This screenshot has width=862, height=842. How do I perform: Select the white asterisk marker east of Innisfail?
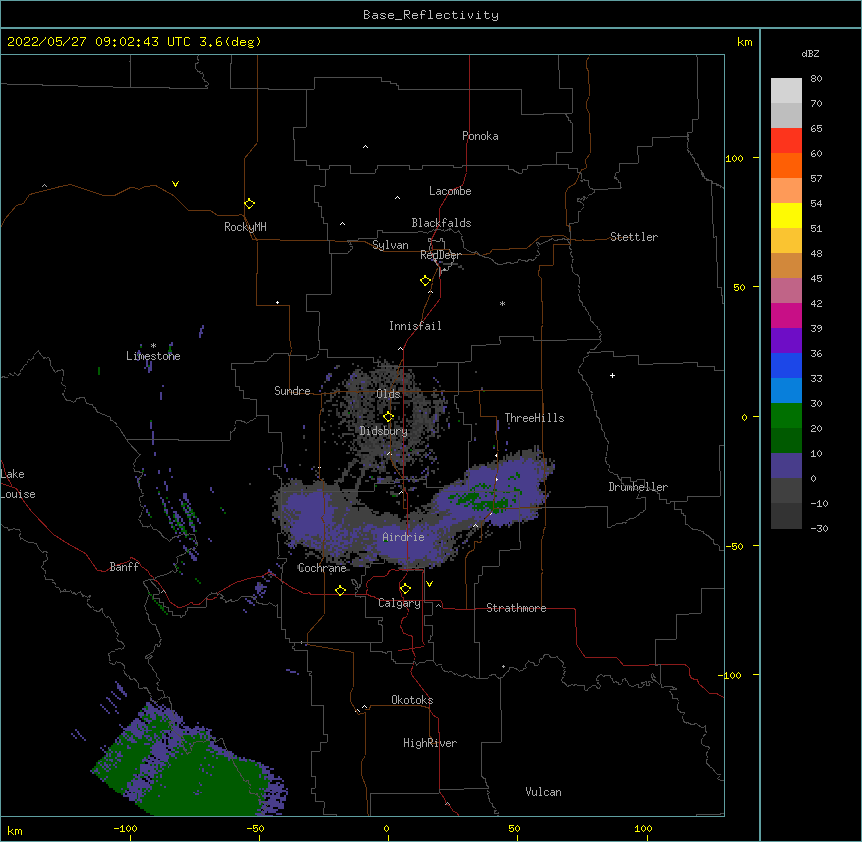click(502, 303)
